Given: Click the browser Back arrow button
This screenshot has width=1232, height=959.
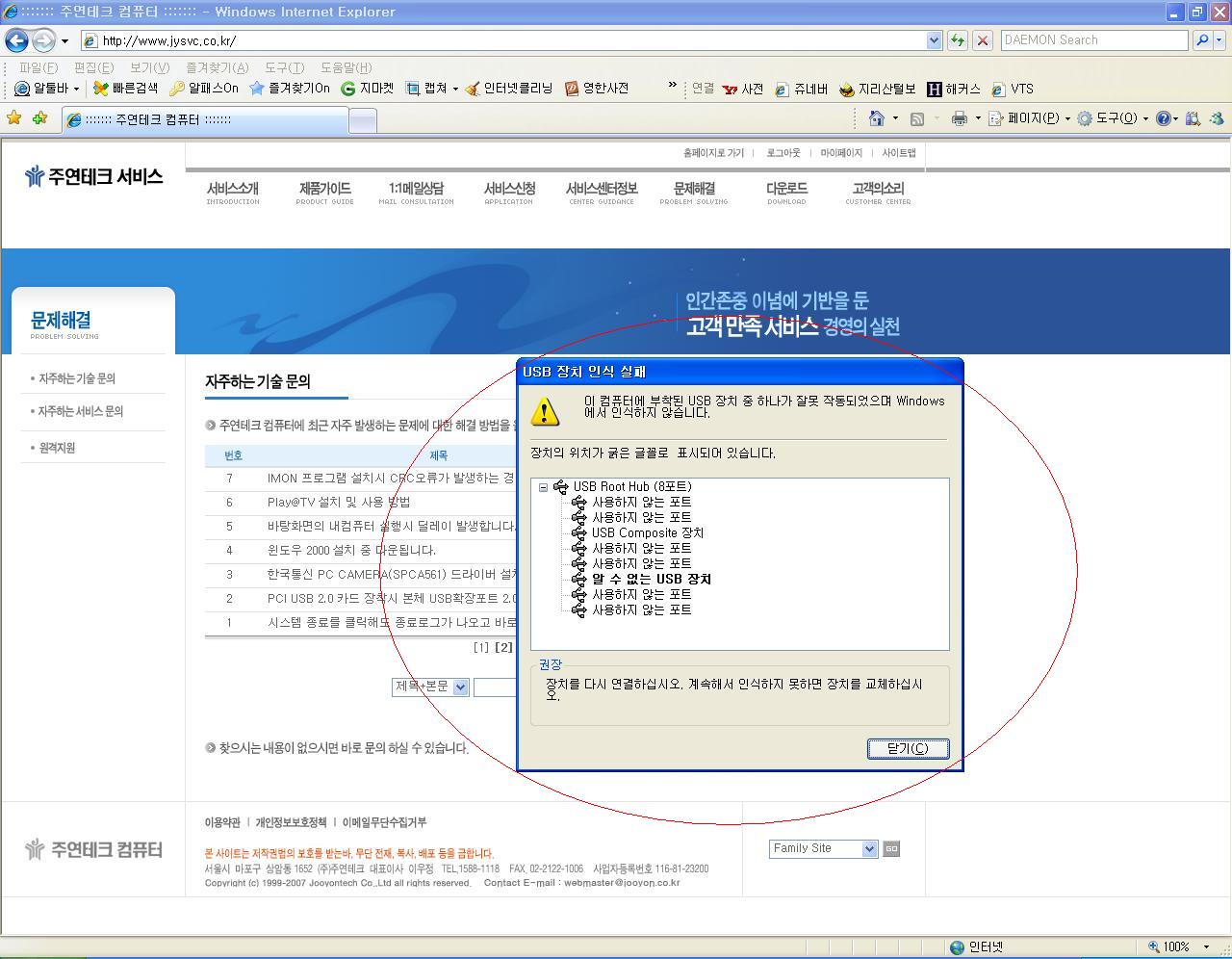Looking at the screenshot, I should (x=16, y=40).
